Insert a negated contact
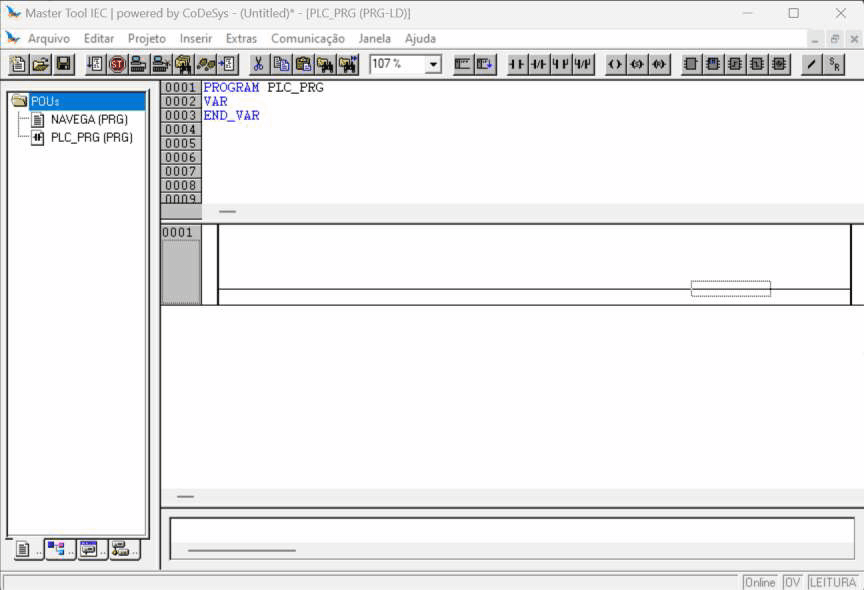Image resolution: width=864 pixels, height=590 pixels. point(538,64)
